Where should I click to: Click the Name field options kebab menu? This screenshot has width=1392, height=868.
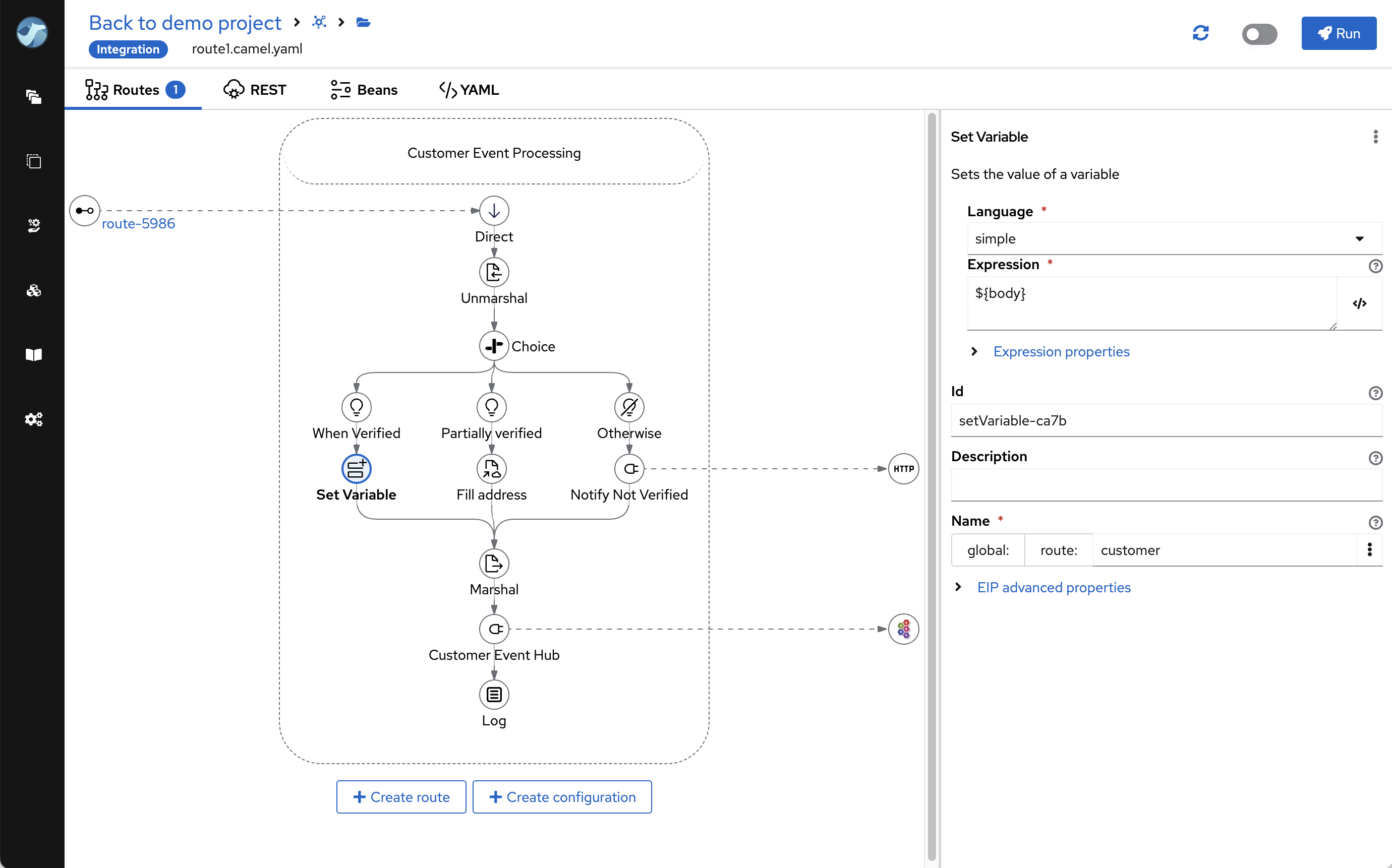1370,550
